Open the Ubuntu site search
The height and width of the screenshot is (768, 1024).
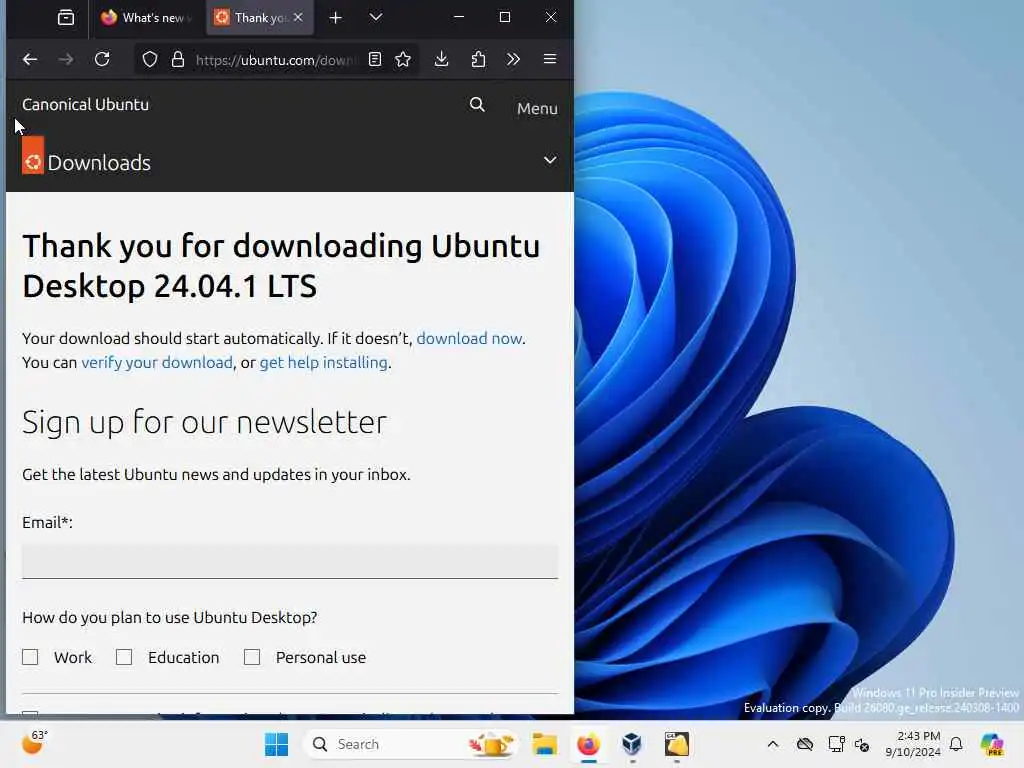477,104
